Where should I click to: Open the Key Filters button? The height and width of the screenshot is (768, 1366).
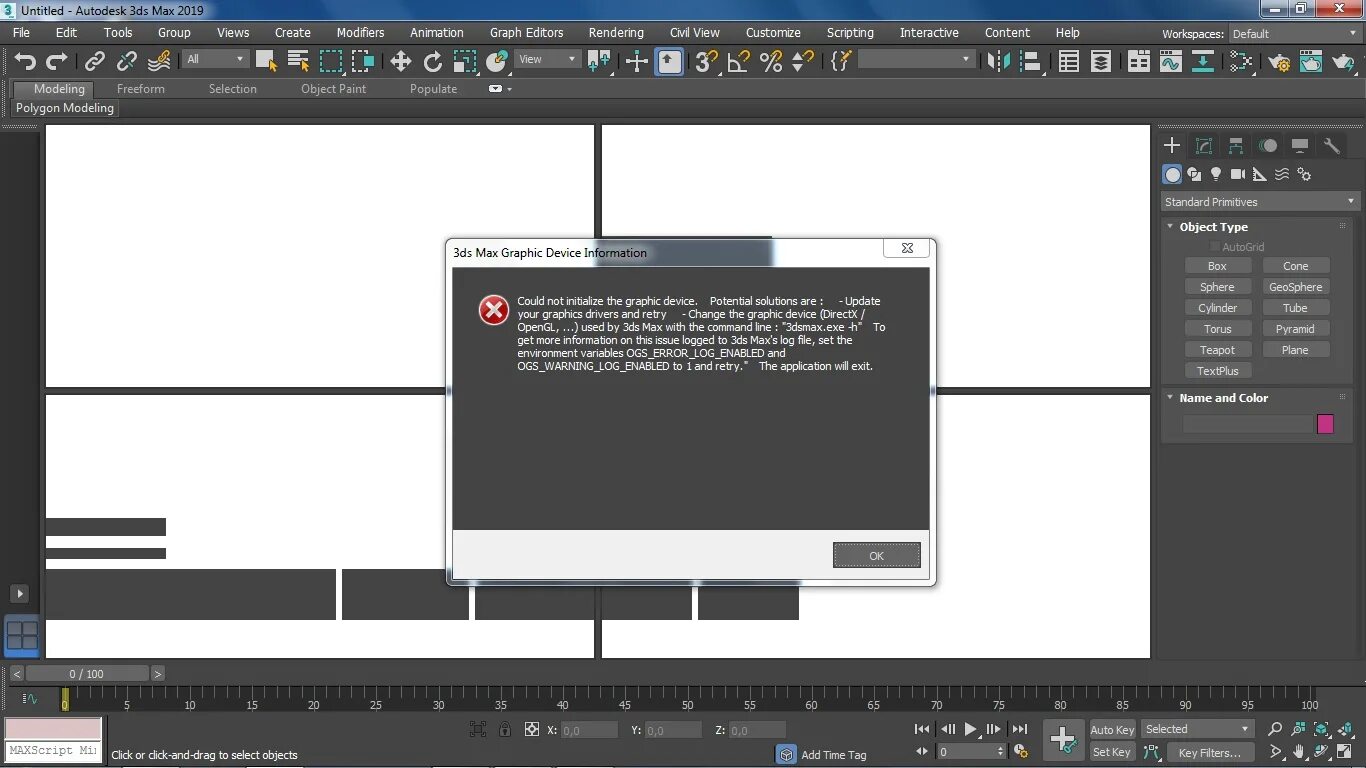1209,753
